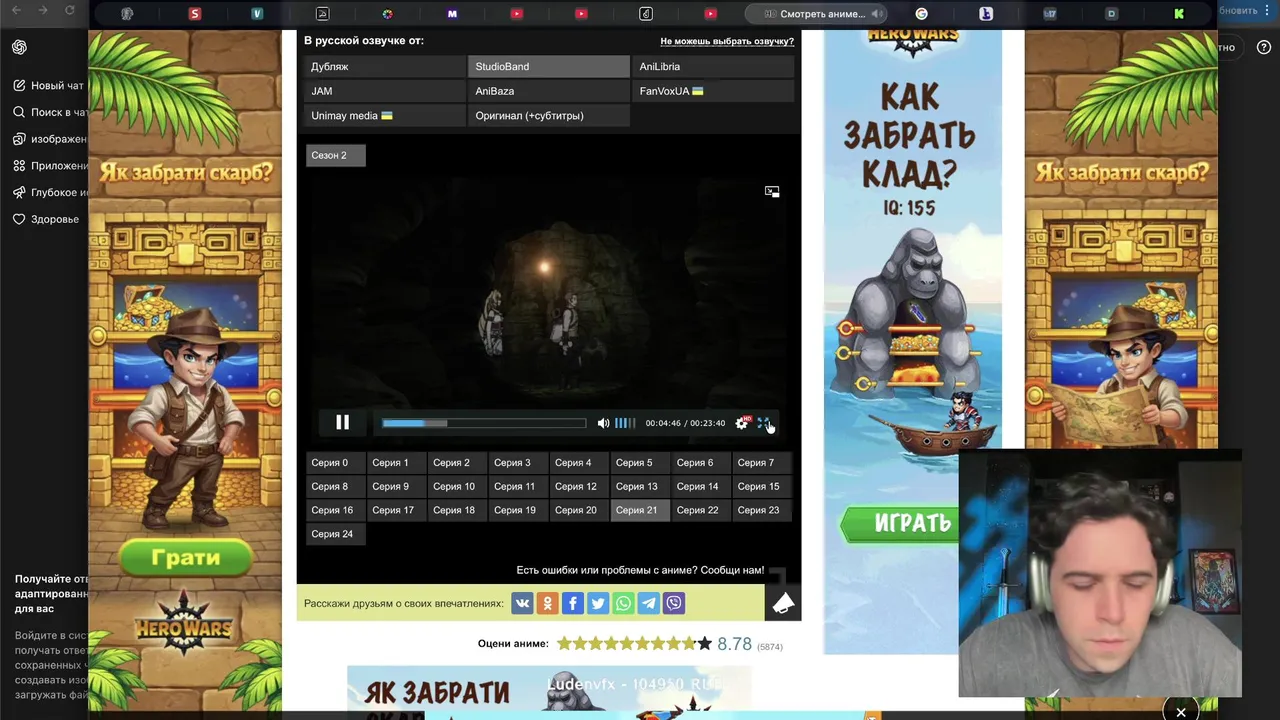1280x720 pixels.
Task: Choose FanVoxUA voiceover
Action: point(714,91)
